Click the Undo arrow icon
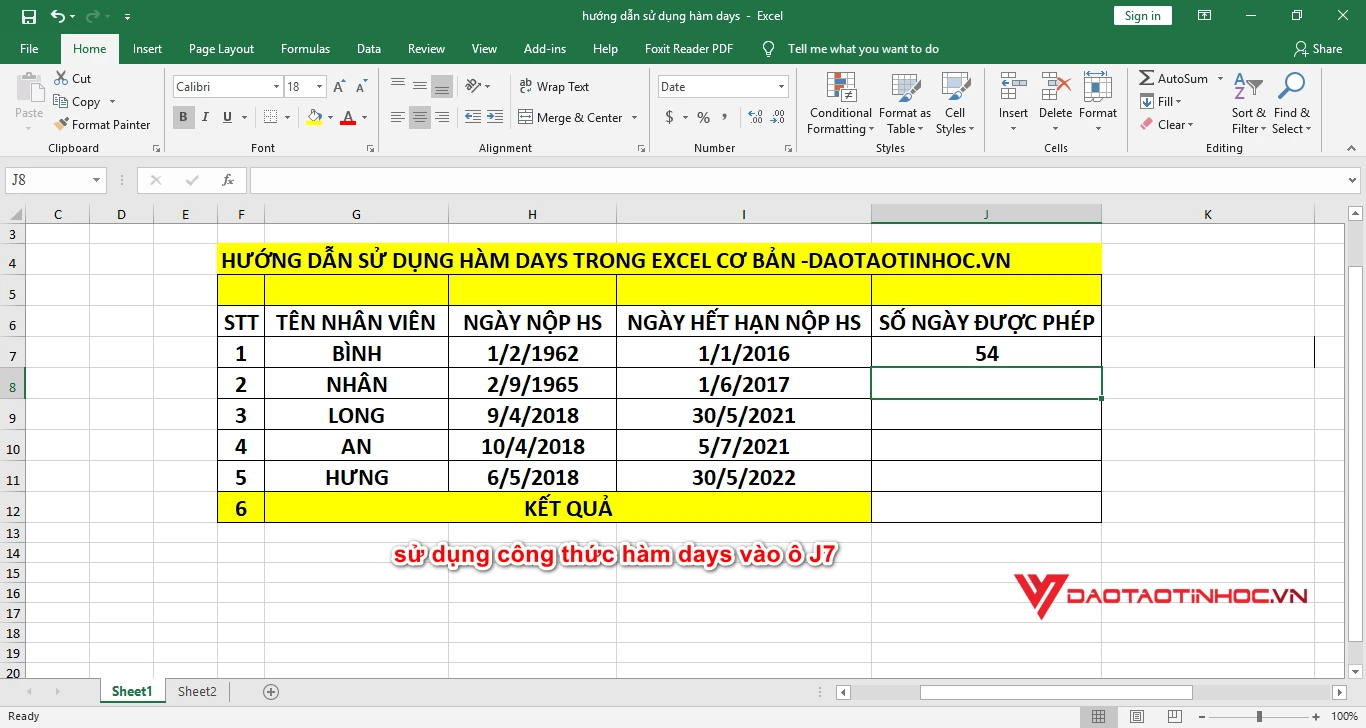Image resolution: width=1366 pixels, height=728 pixels. coord(58,16)
